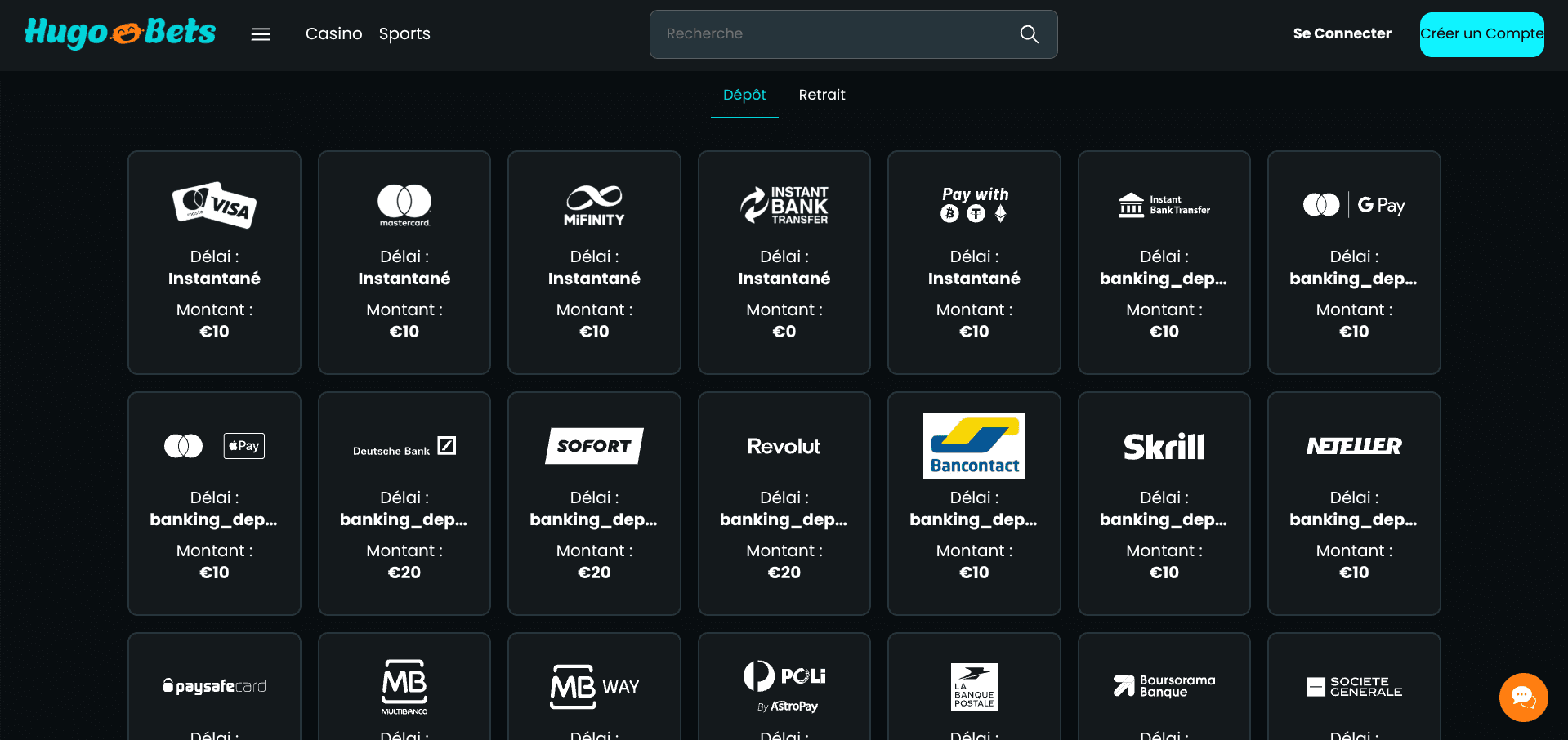Select the Deutsche Bank logo

(404, 446)
